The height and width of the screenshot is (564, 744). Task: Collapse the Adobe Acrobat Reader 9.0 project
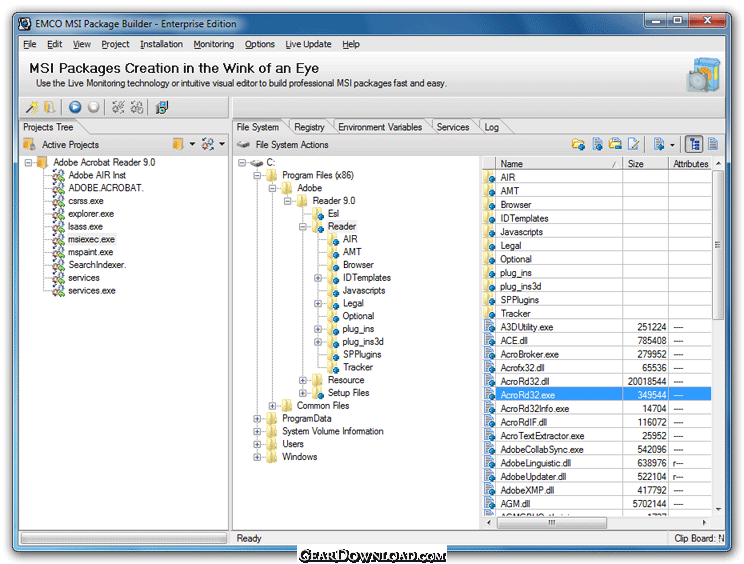(x=28, y=163)
